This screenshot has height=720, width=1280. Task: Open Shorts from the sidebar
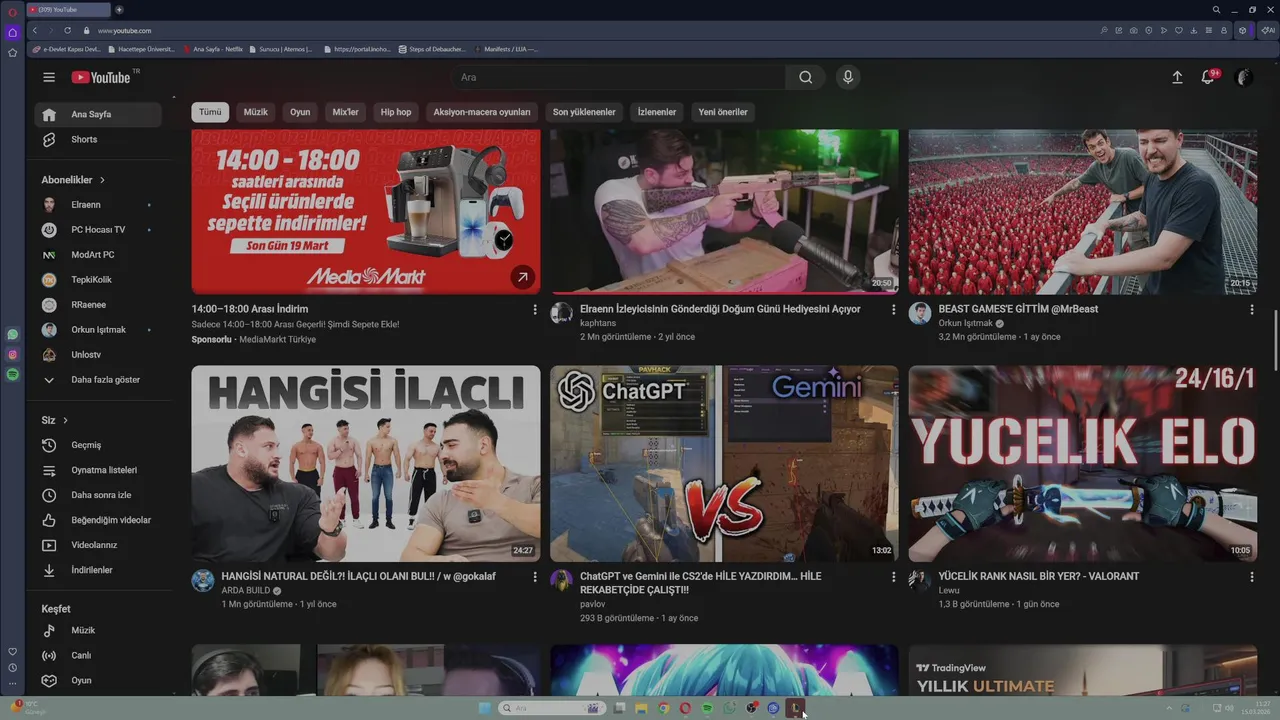(x=98, y=139)
